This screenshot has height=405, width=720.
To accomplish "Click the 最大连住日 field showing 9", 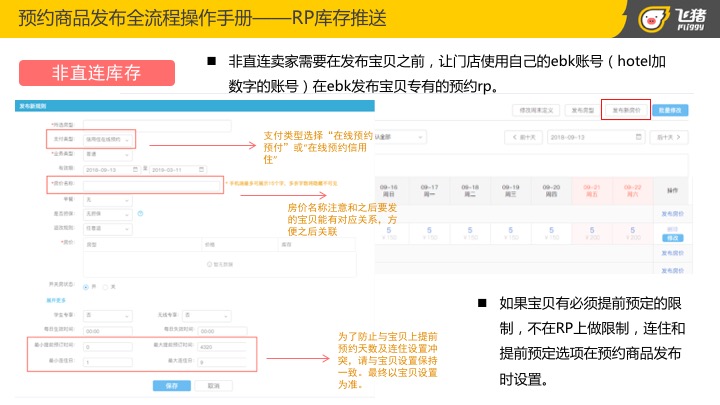I will 223,362.
